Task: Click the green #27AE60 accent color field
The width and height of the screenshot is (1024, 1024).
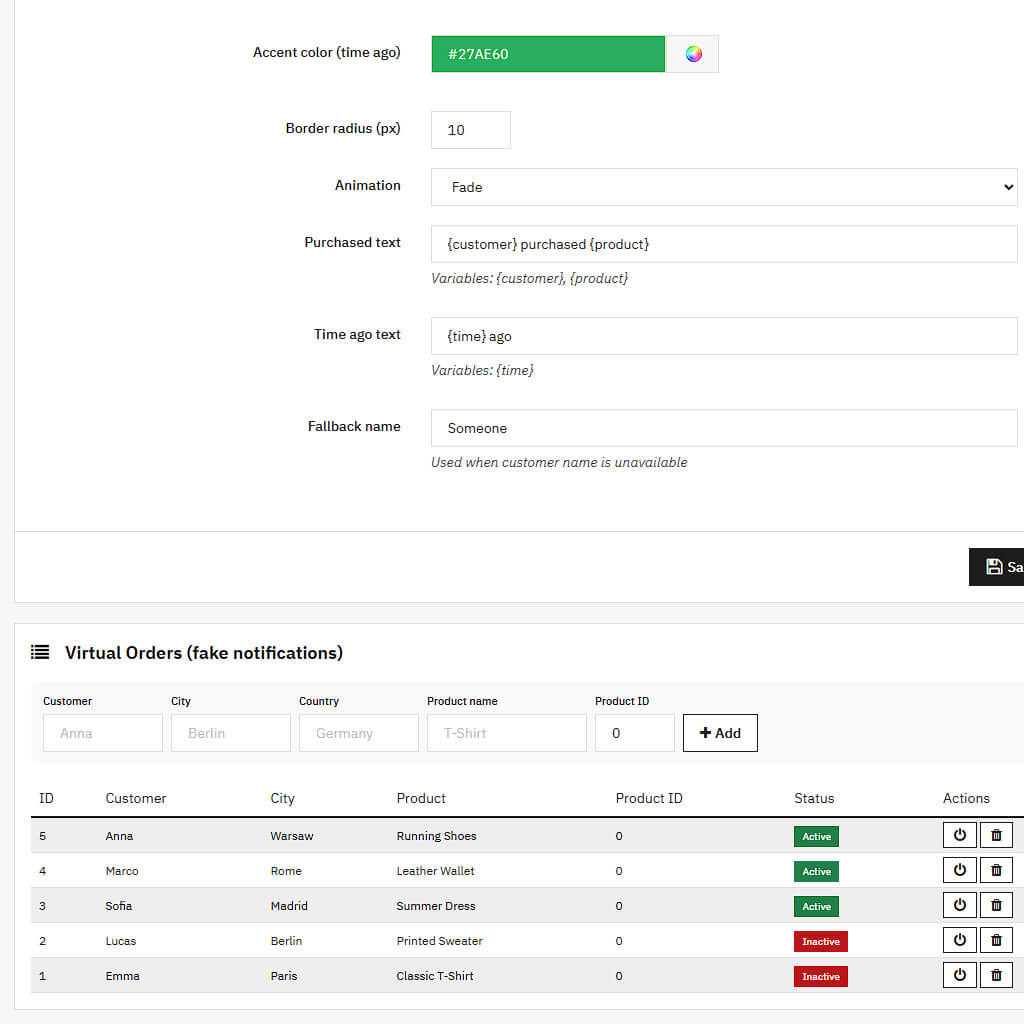Action: pyautogui.click(x=548, y=54)
